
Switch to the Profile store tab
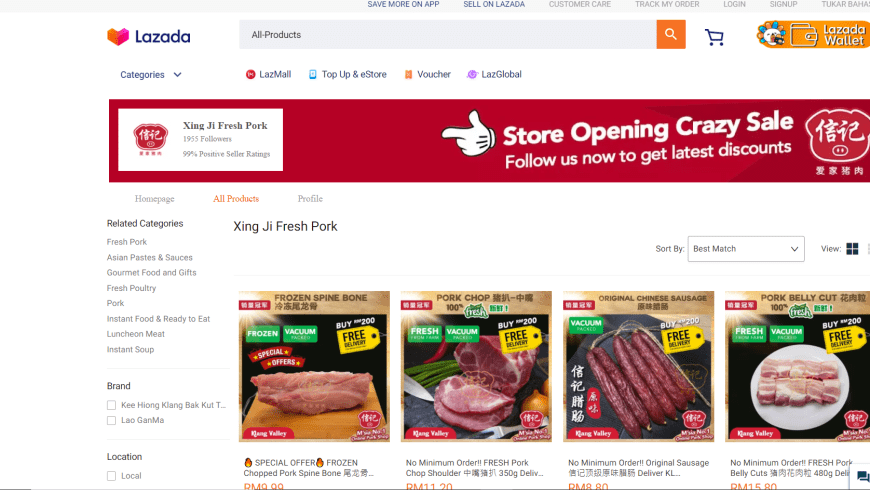coord(310,199)
